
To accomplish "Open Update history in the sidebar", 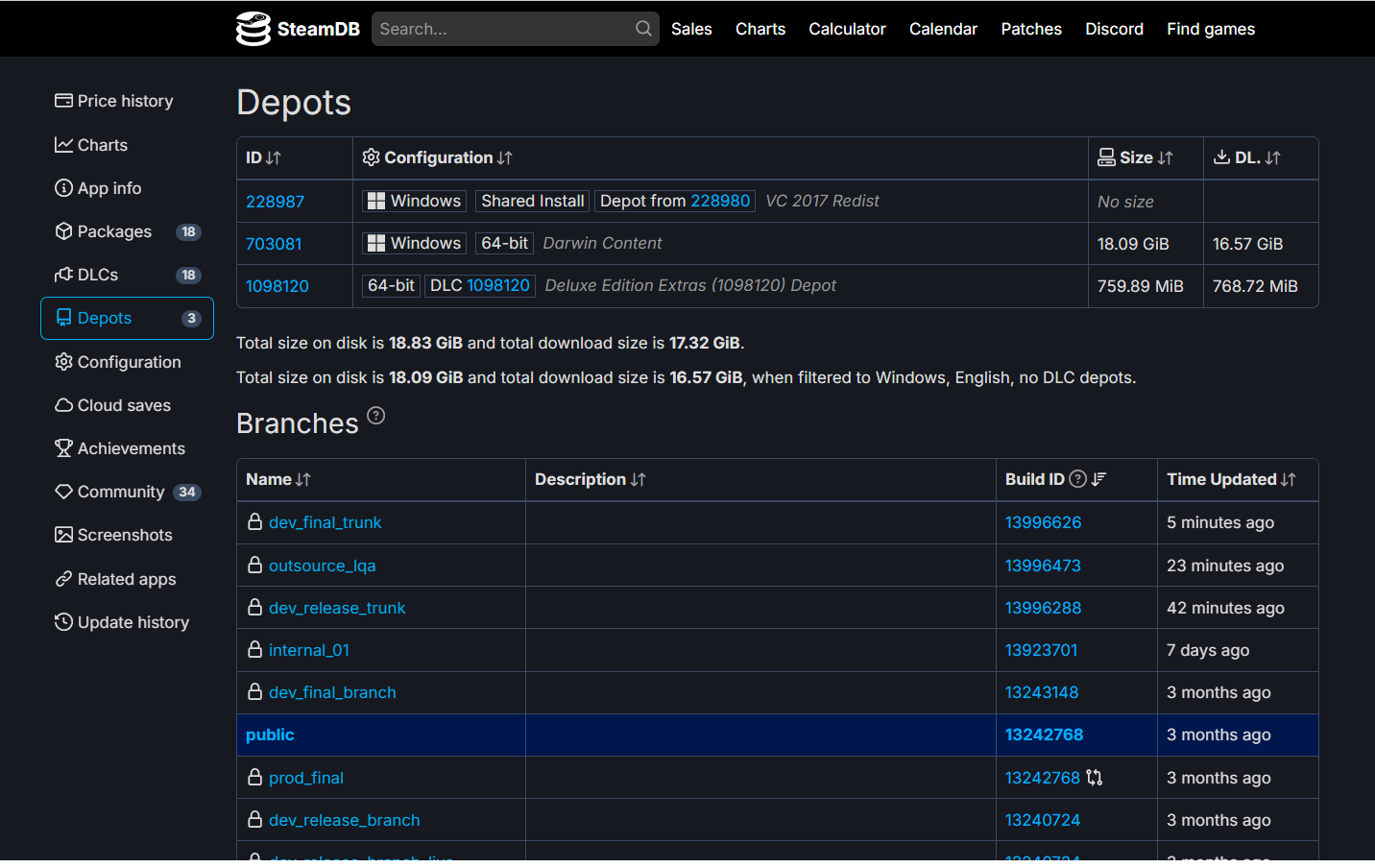I will 127,622.
